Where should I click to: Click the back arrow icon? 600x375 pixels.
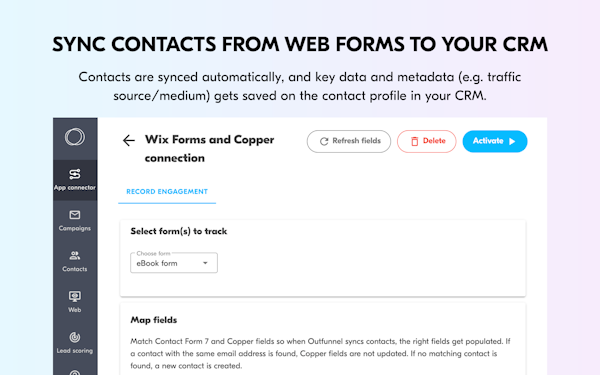pyautogui.click(x=129, y=140)
